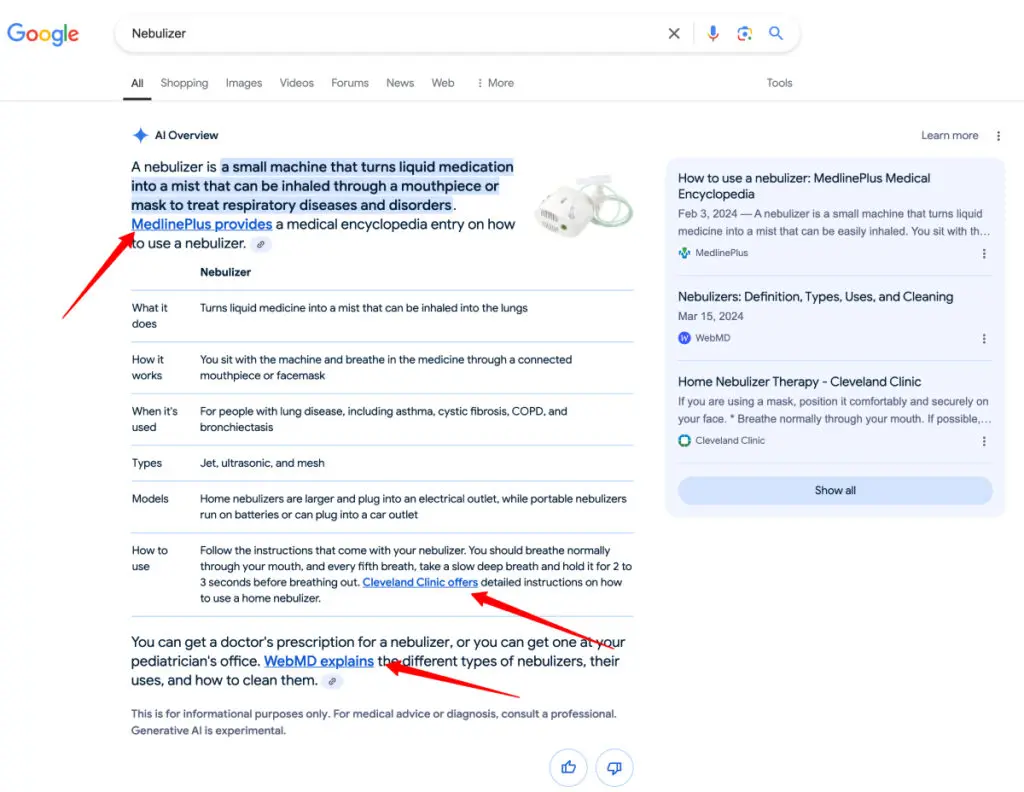Open the Videos tab

click(x=296, y=83)
